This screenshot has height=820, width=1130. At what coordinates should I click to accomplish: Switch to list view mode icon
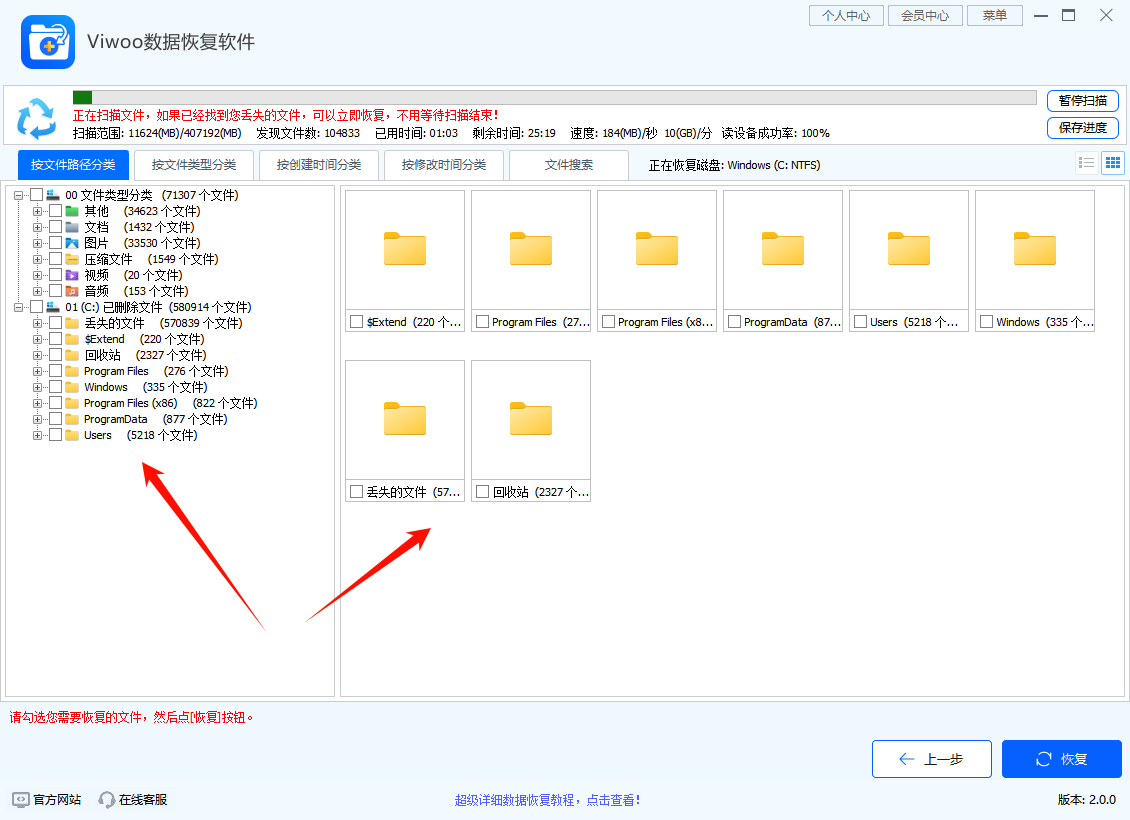tap(1087, 162)
